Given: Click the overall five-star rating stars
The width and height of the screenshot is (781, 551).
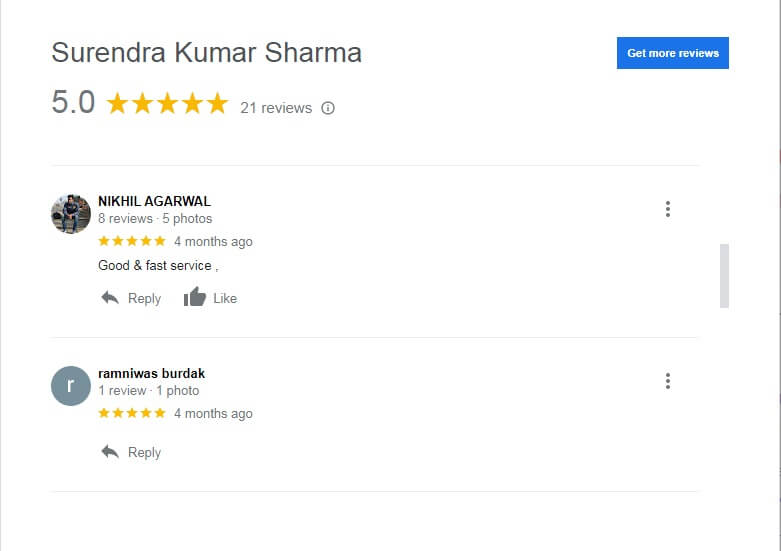Looking at the screenshot, I should [167, 103].
